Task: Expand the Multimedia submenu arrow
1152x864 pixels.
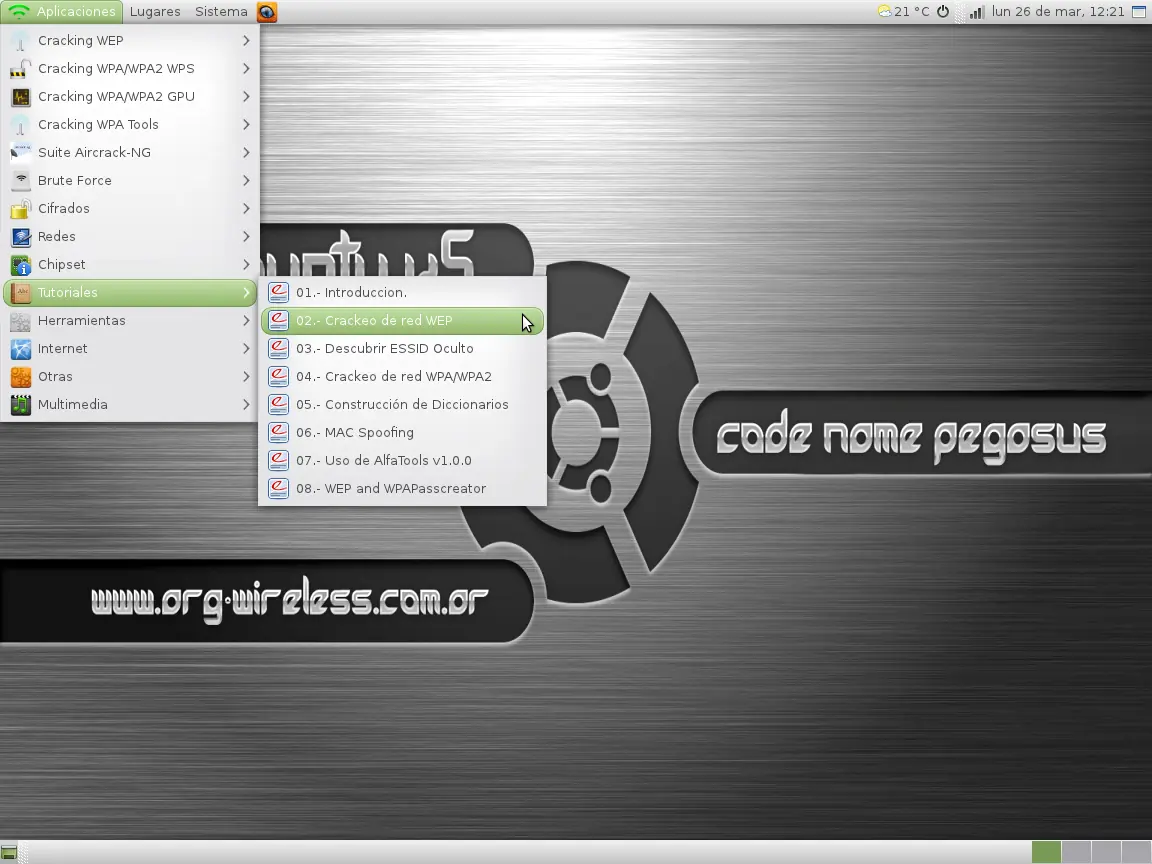Action: (x=246, y=404)
